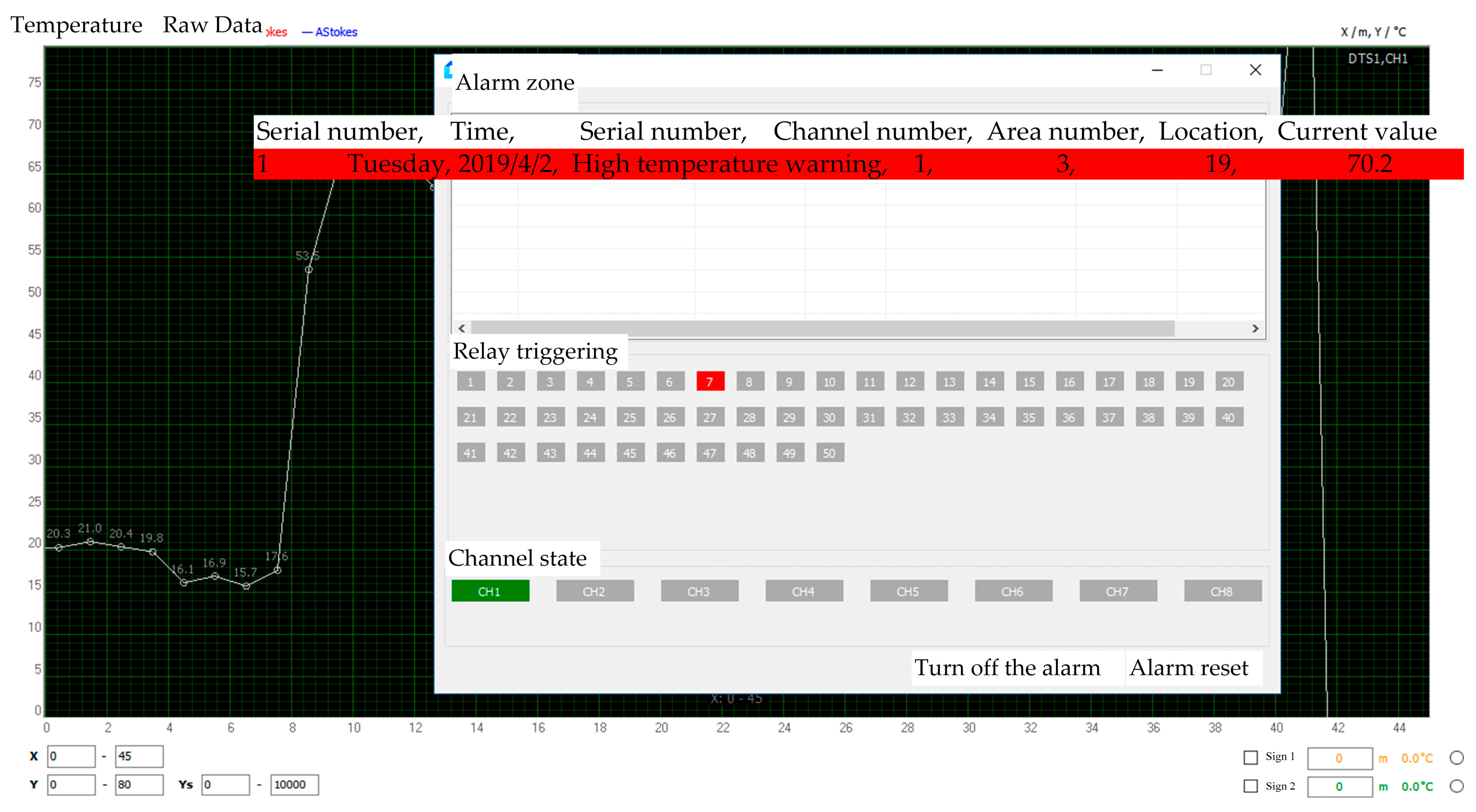1476x812 pixels.
Task: Select the green CH1 channel state
Action: pos(490,591)
